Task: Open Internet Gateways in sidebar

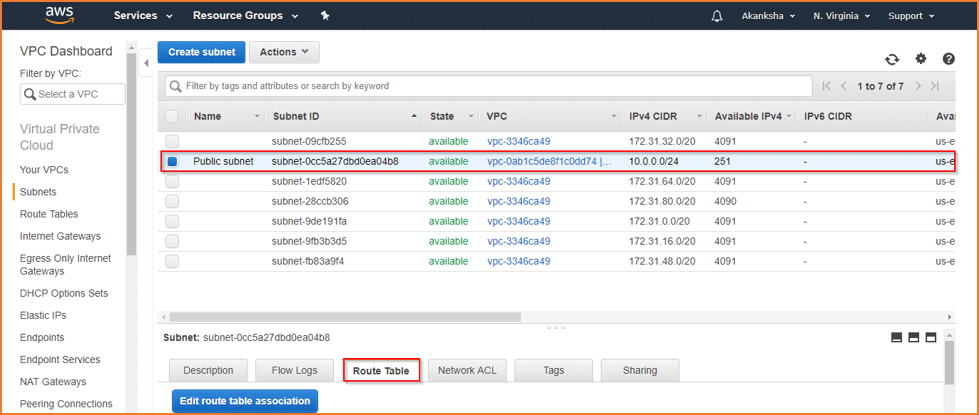Action: [60, 236]
